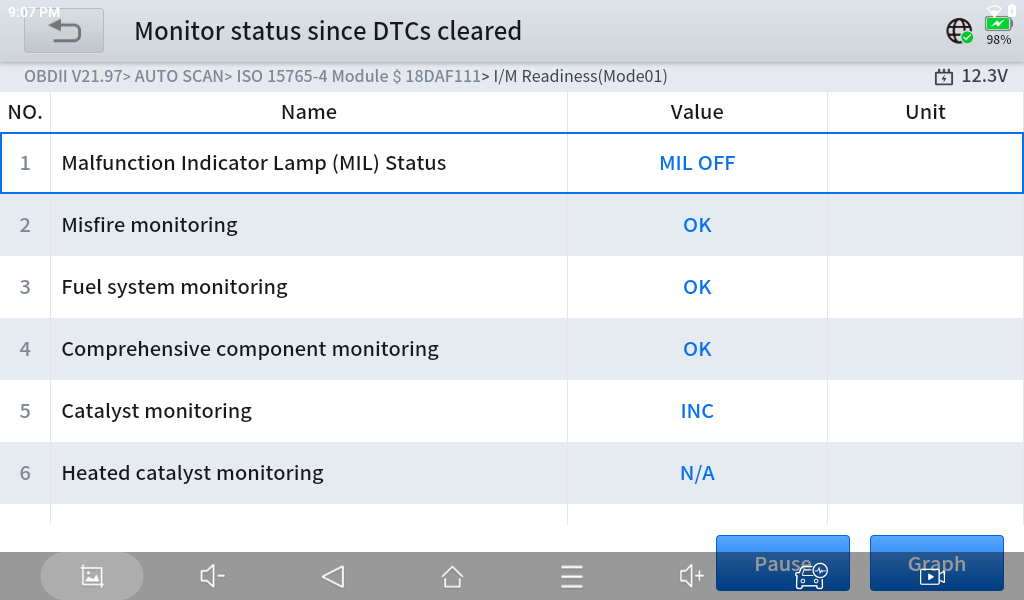Open recent apps menu with three-line icon

(x=571, y=576)
